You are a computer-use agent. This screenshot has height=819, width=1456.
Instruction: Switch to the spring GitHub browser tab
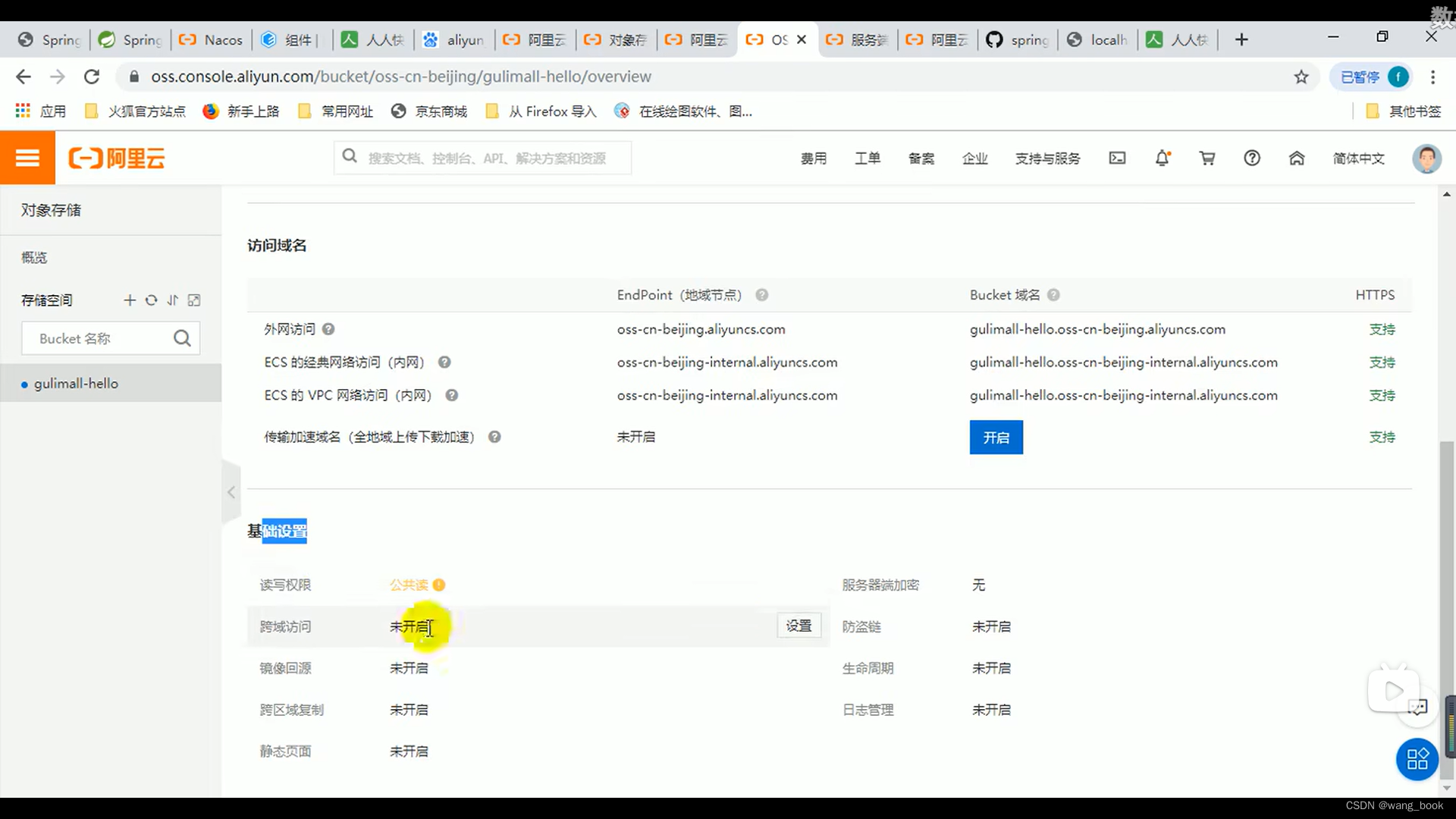click(x=1018, y=39)
